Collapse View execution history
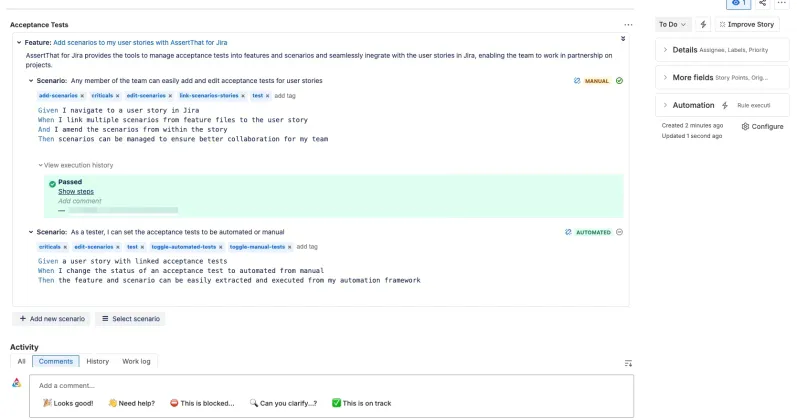Viewport: 797px width, 420px height. (x=76, y=165)
